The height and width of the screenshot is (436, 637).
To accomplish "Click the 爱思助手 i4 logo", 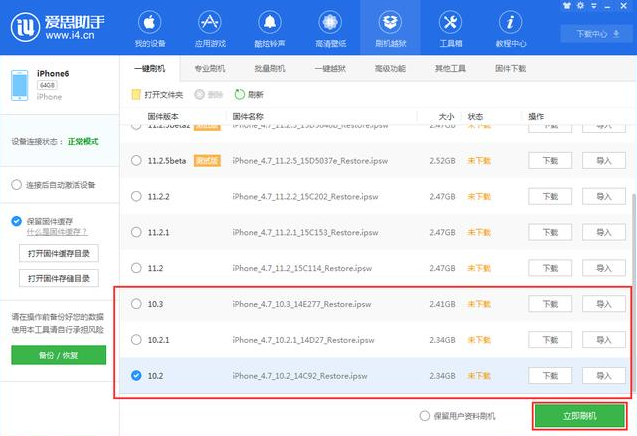I will 57,27.
